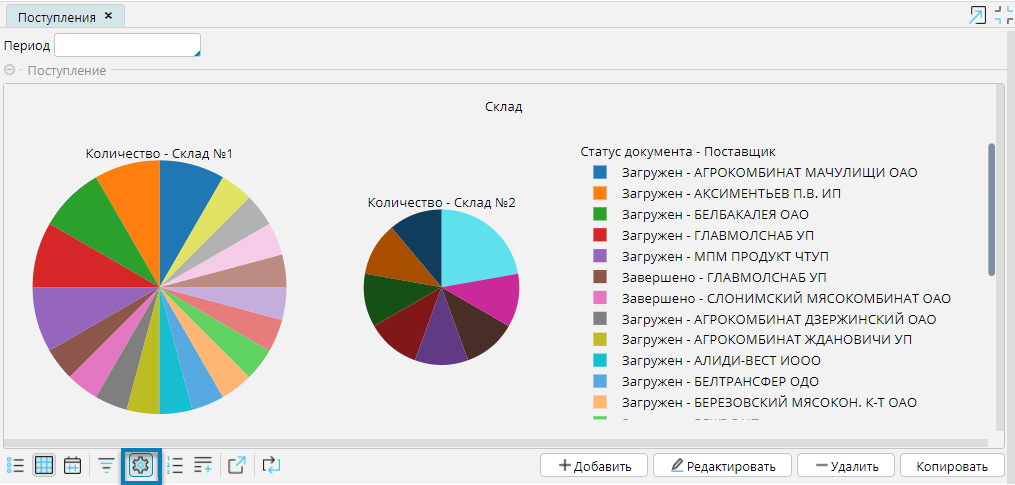Click the blue АГРОКОМБИНАТ МАЧУЛИЩИ legend swatch

tap(601, 173)
